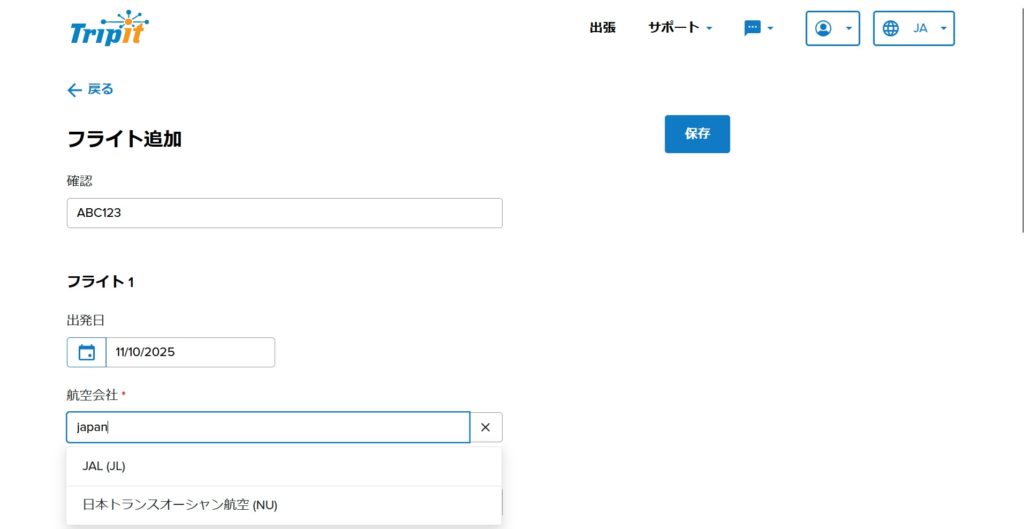Open the 出張 navigation item
The image size is (1024, 529).
[x=602, y=28]
